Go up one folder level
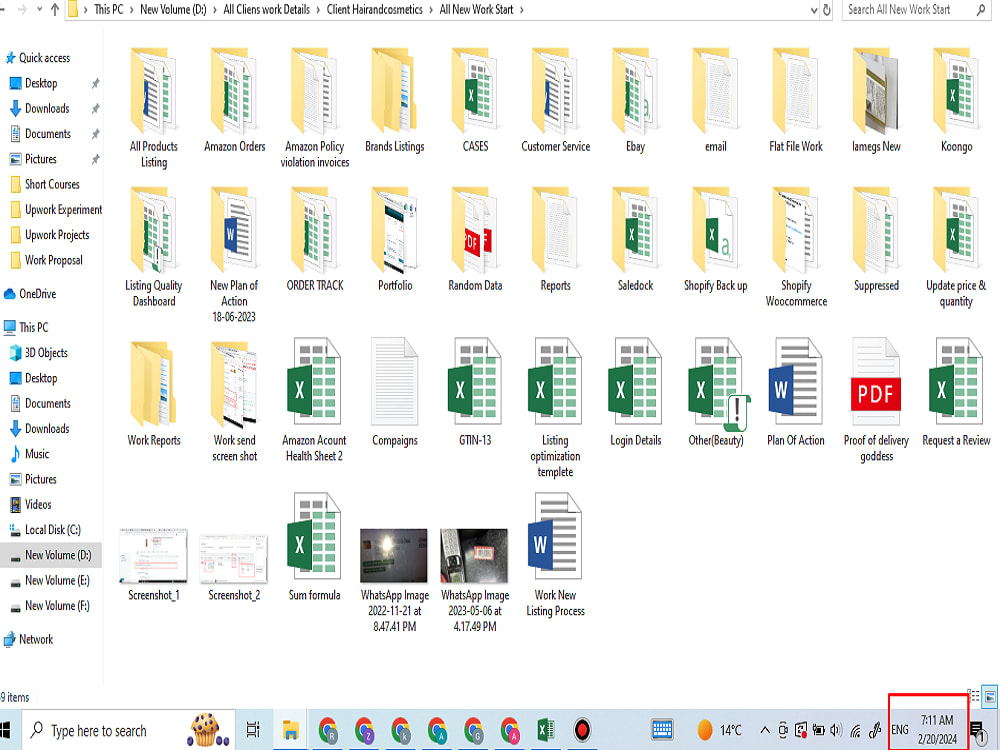Image resolution: width=1000 pixels, height=750 pixels. tap(55, 10)
